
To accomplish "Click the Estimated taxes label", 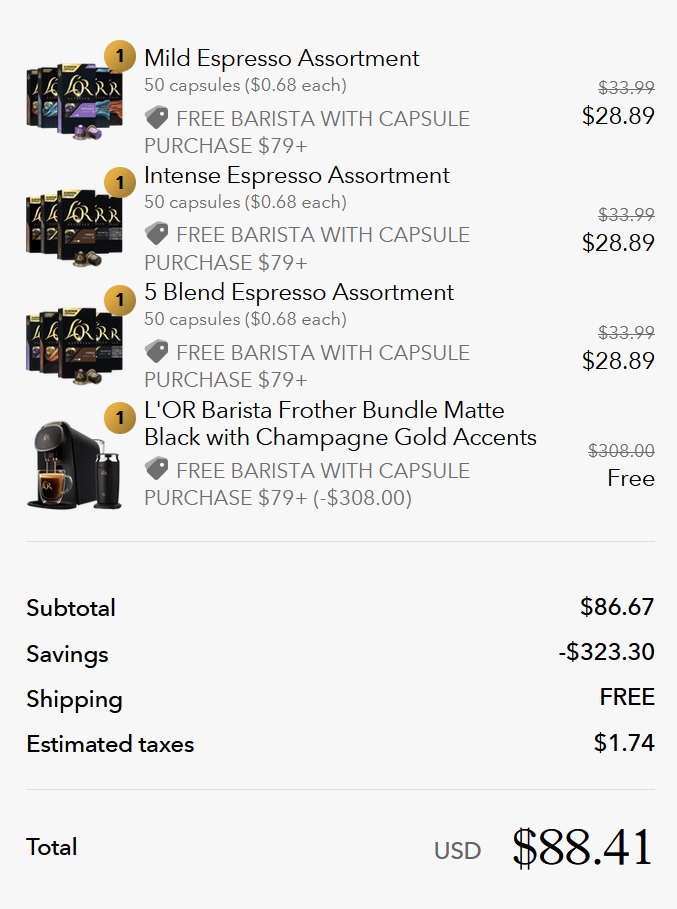I will 110,744.
